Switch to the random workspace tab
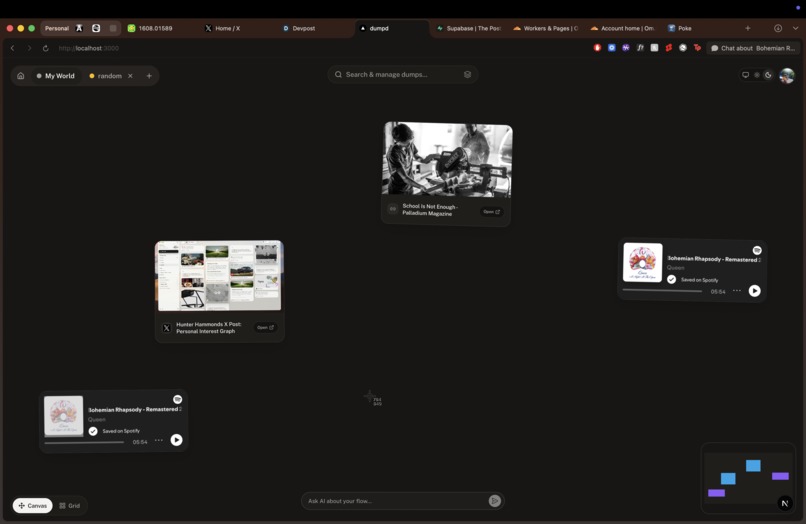This screenshot has height=524, width=806. click(105, 76)
